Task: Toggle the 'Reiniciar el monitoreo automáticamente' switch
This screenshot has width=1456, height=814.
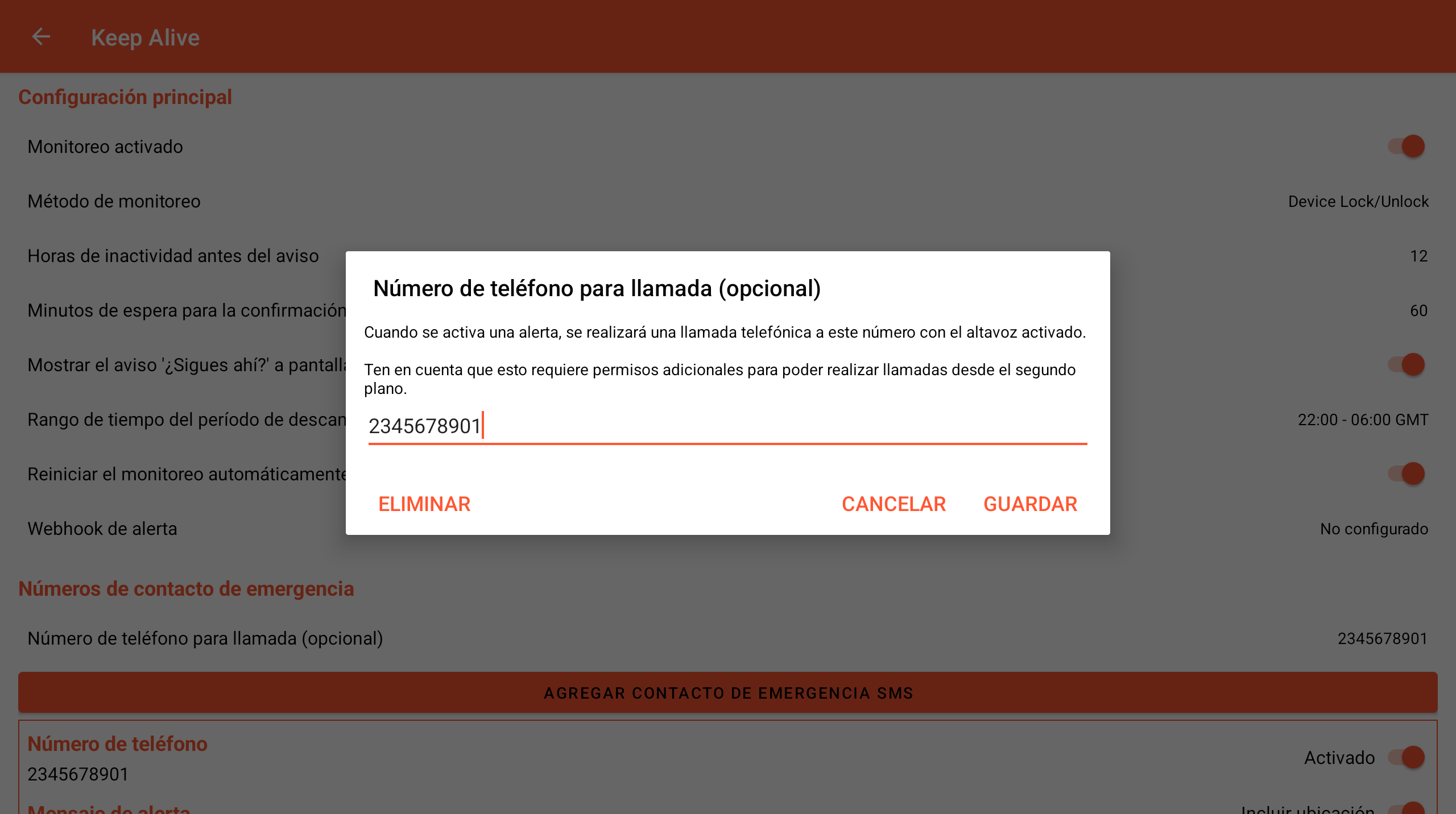Action: click(x=1406, y=474)
